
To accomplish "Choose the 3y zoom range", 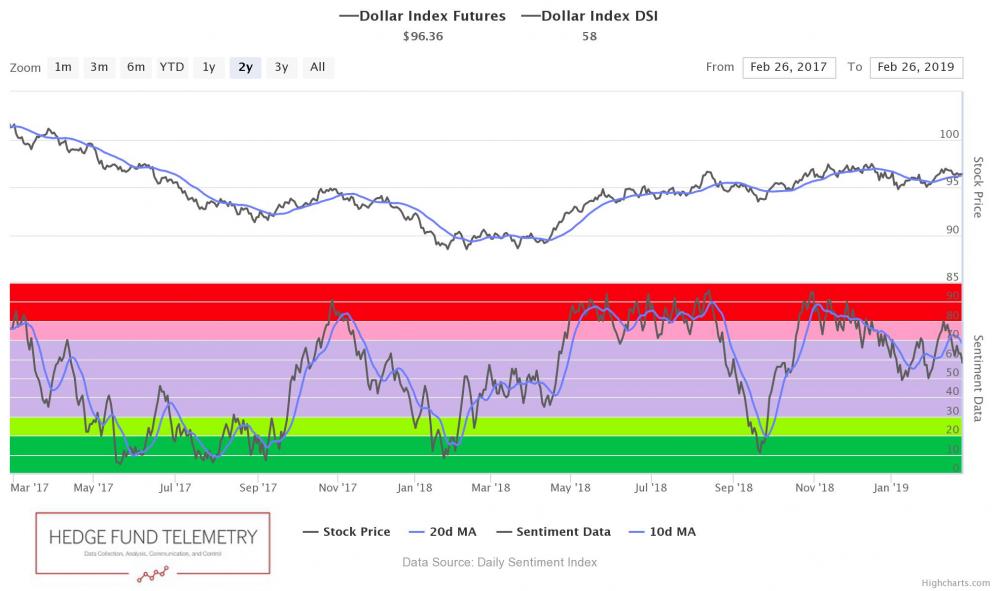I will pos(282,67).
